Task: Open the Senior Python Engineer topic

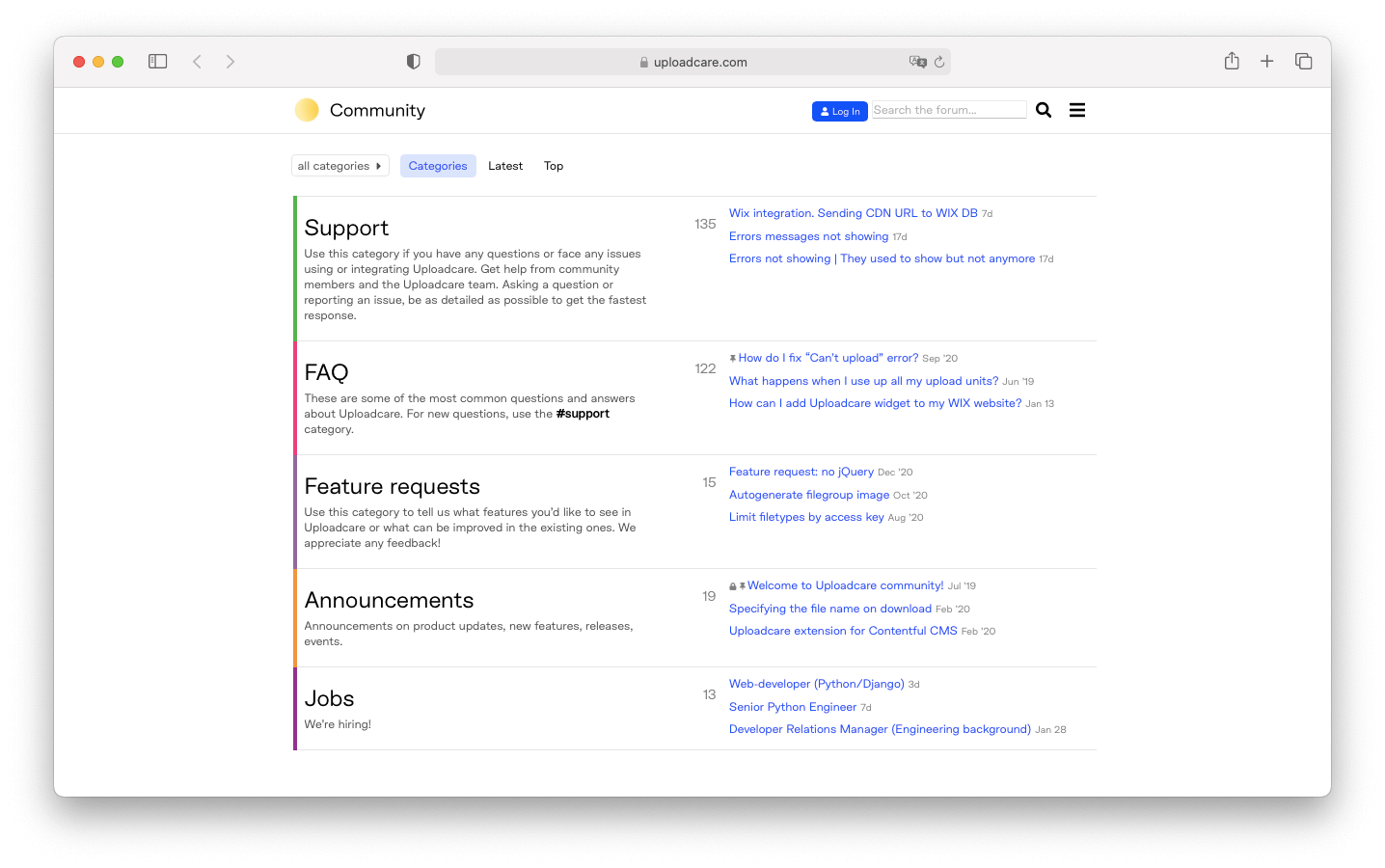Action: [x=792, y=707]
